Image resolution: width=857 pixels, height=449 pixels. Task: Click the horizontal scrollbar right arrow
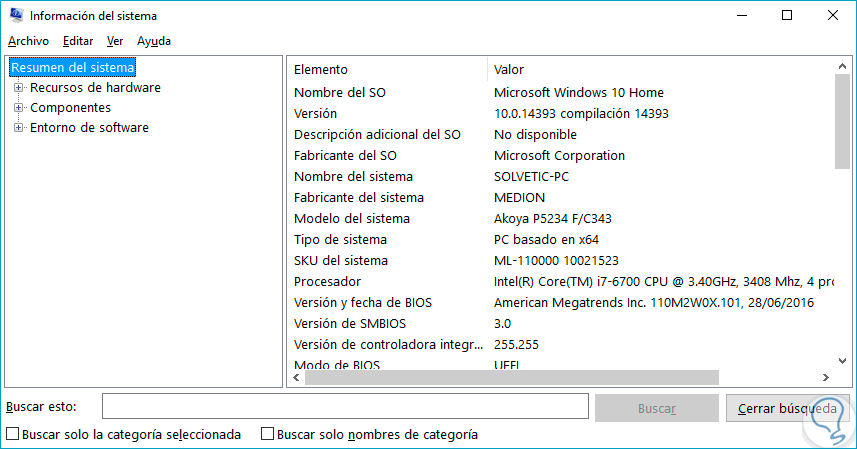click(x=825, y=377)
